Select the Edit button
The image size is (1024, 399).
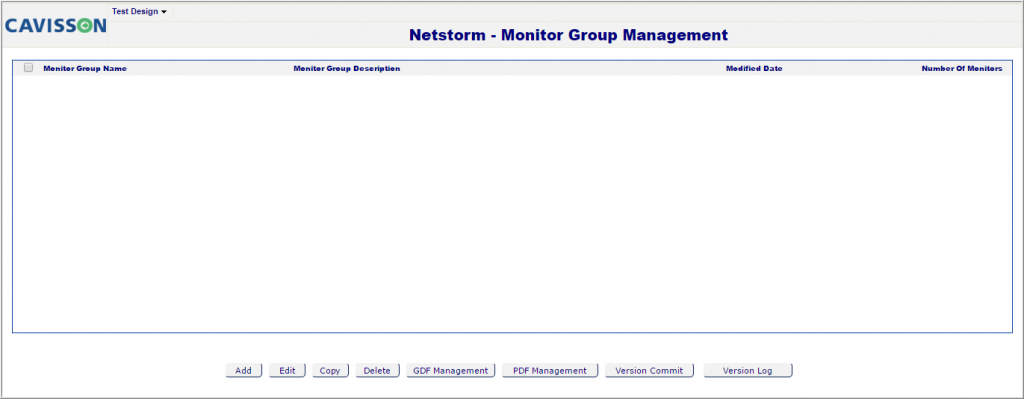[287, 370]
